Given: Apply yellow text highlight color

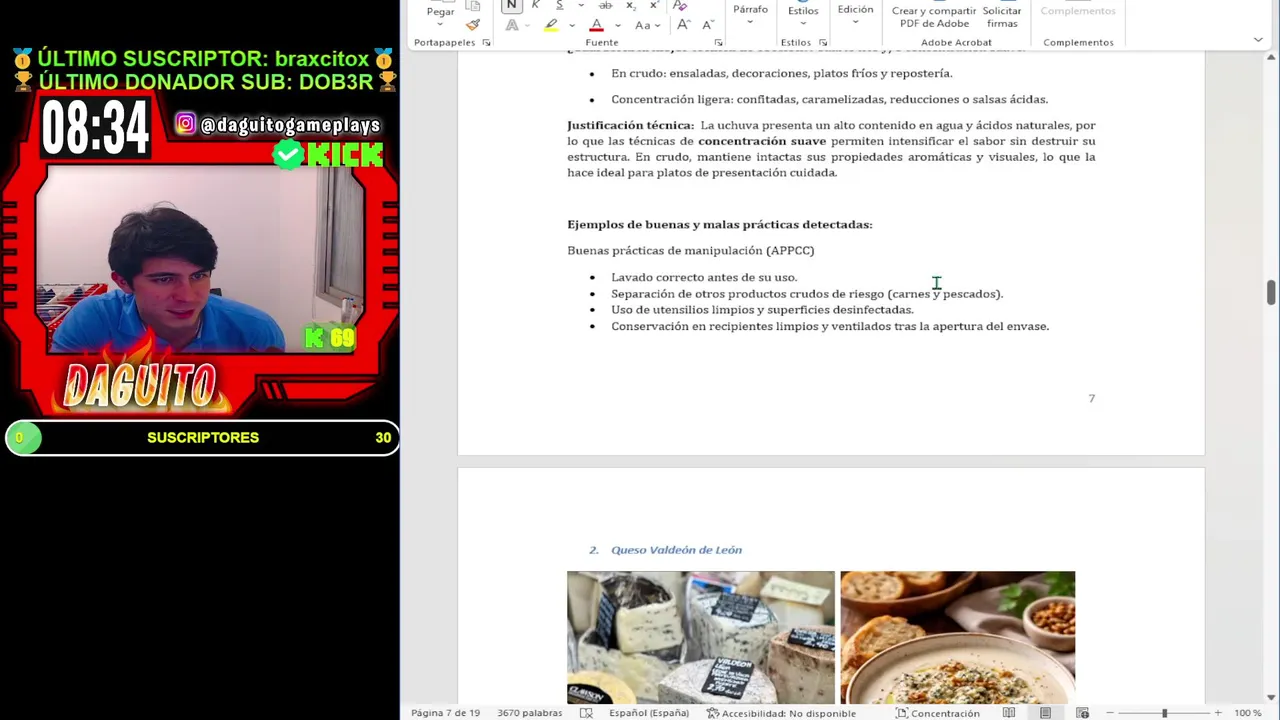Looking at the screenshot, I should [550, 25].
